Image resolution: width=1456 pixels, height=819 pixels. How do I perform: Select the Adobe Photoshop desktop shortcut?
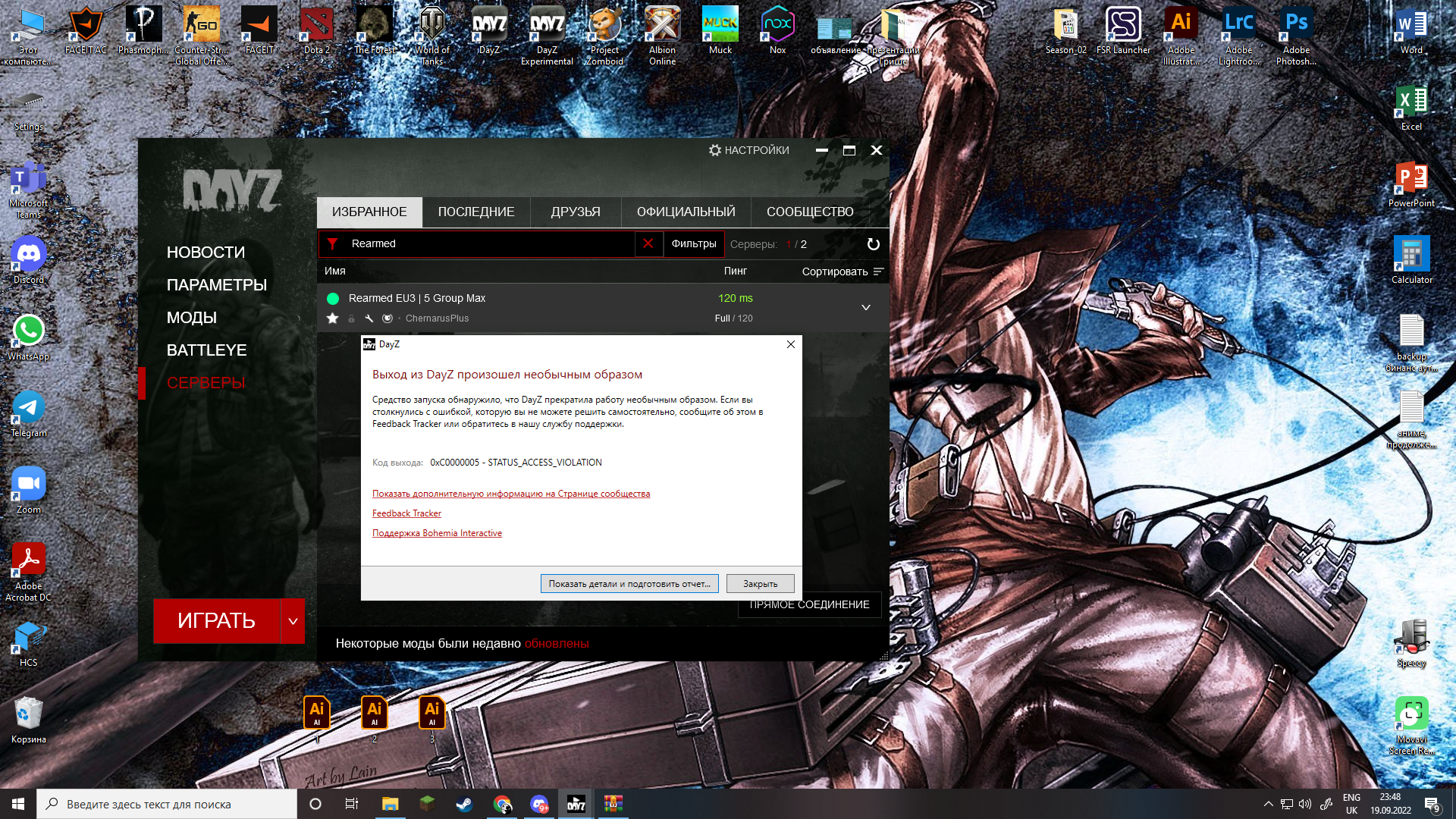[x=1296, y=36]
